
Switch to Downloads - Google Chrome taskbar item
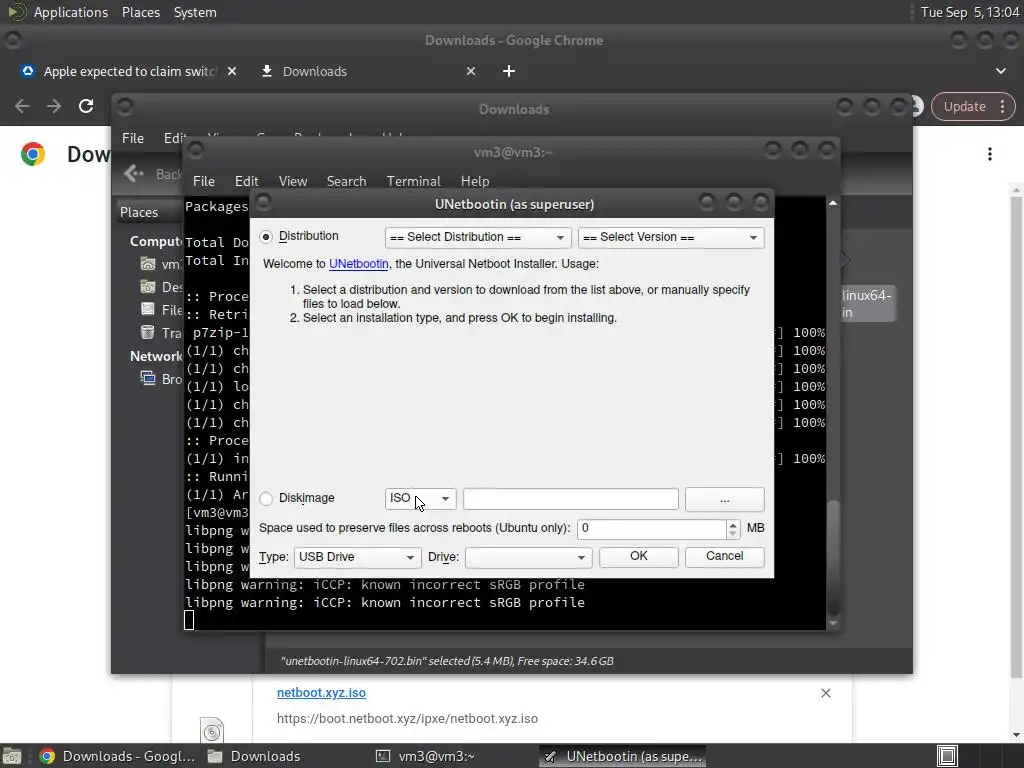click(x=117, y=756)
